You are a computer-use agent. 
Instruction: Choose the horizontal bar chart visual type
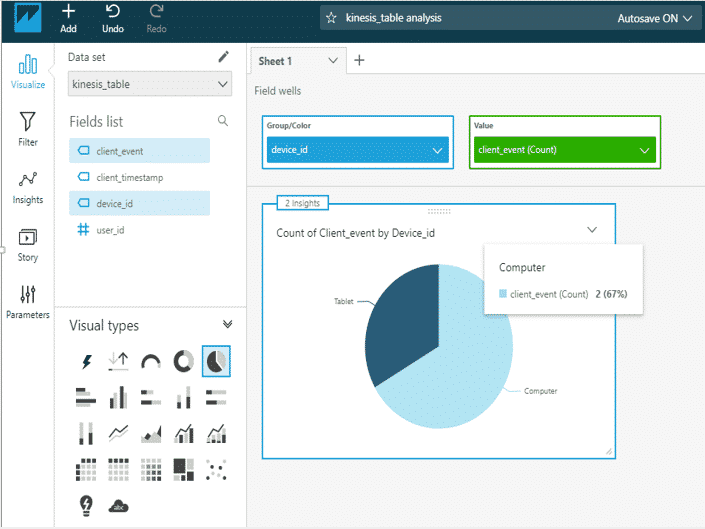[x=86, y=397]
